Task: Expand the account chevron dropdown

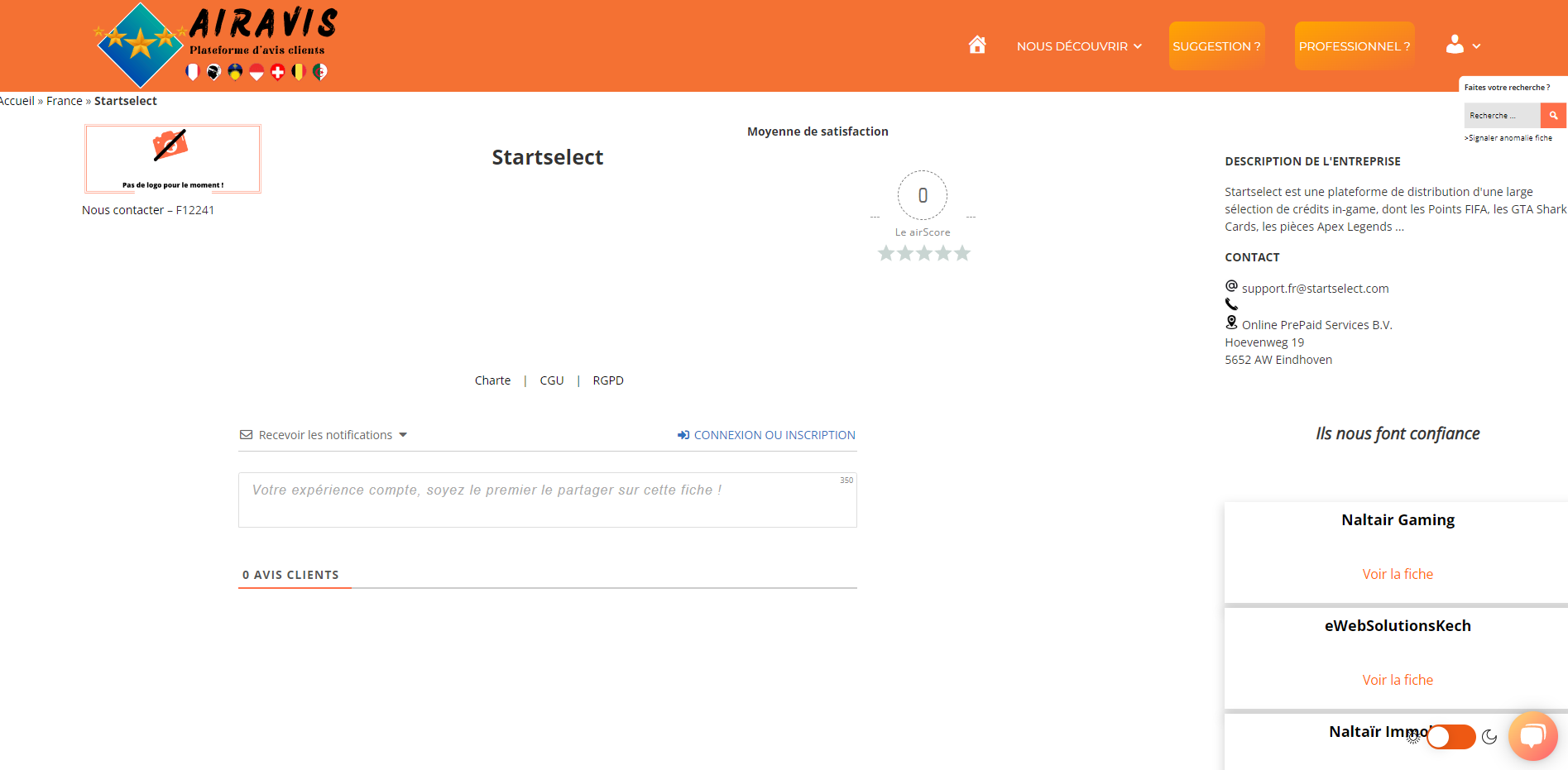Action: click(x=1477, y=46)
